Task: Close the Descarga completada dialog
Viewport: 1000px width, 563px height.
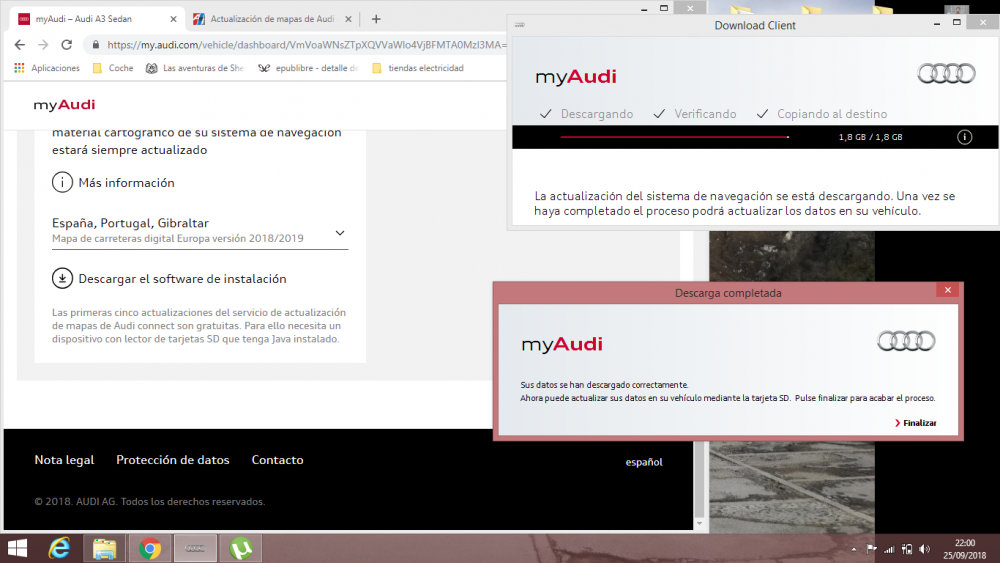Action: tap(948, 290)
